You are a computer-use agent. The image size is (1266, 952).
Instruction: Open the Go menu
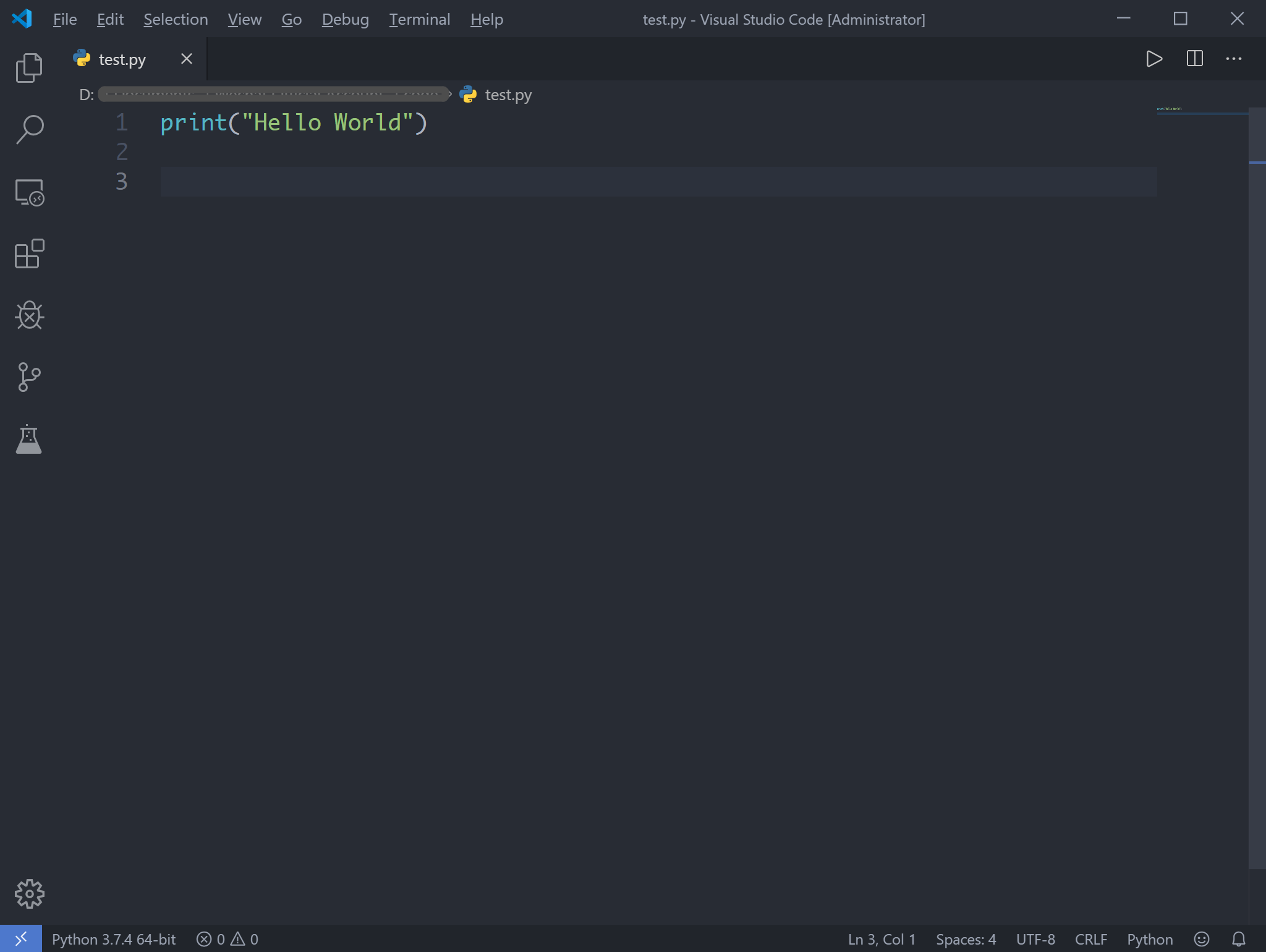[x=291, y=19]
